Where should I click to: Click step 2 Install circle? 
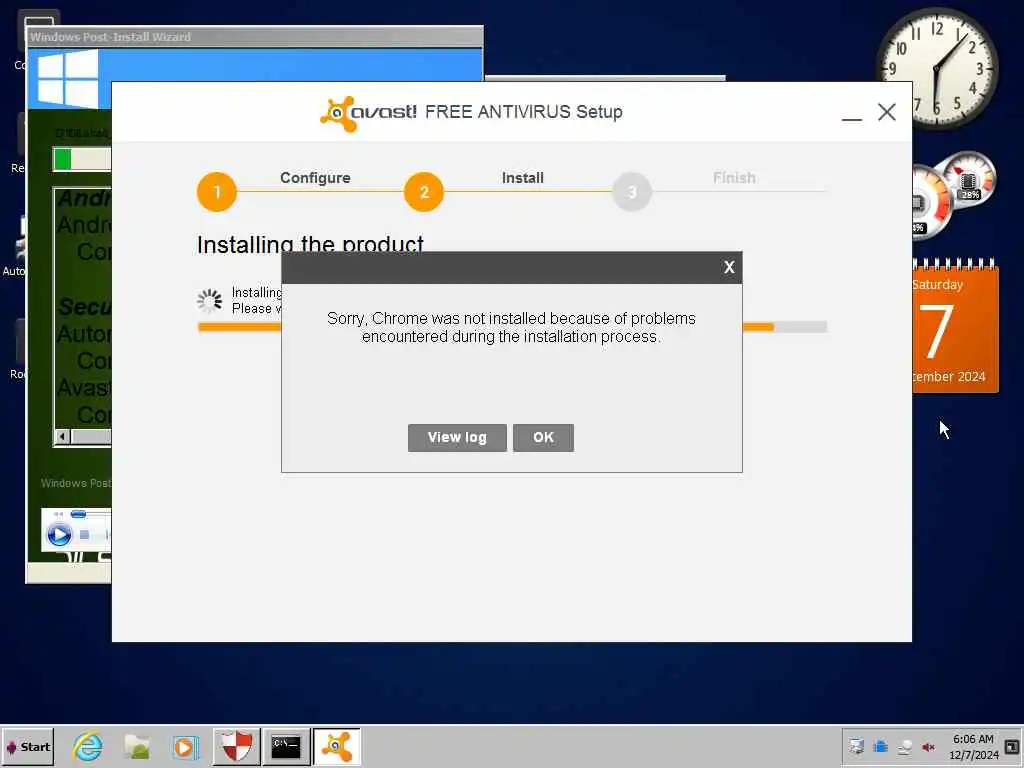(x=424, y=192)
